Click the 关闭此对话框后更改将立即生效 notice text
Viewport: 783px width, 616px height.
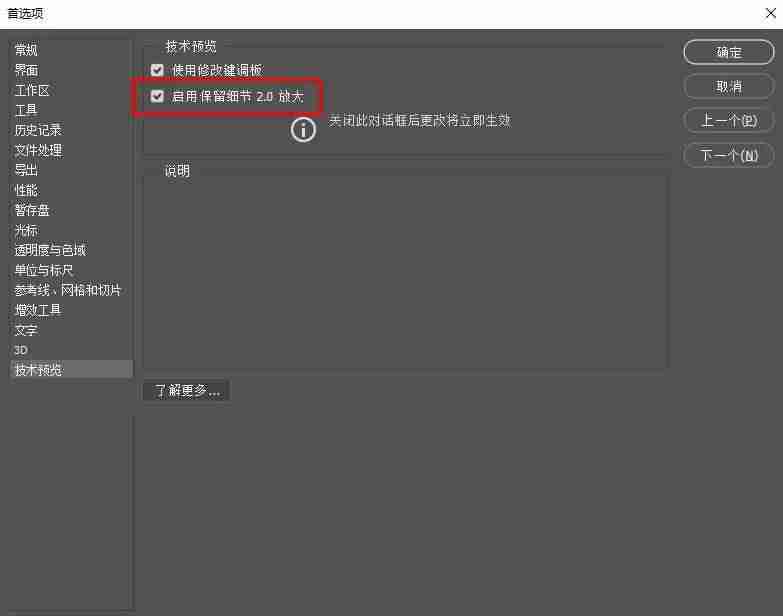click(419, 120)
